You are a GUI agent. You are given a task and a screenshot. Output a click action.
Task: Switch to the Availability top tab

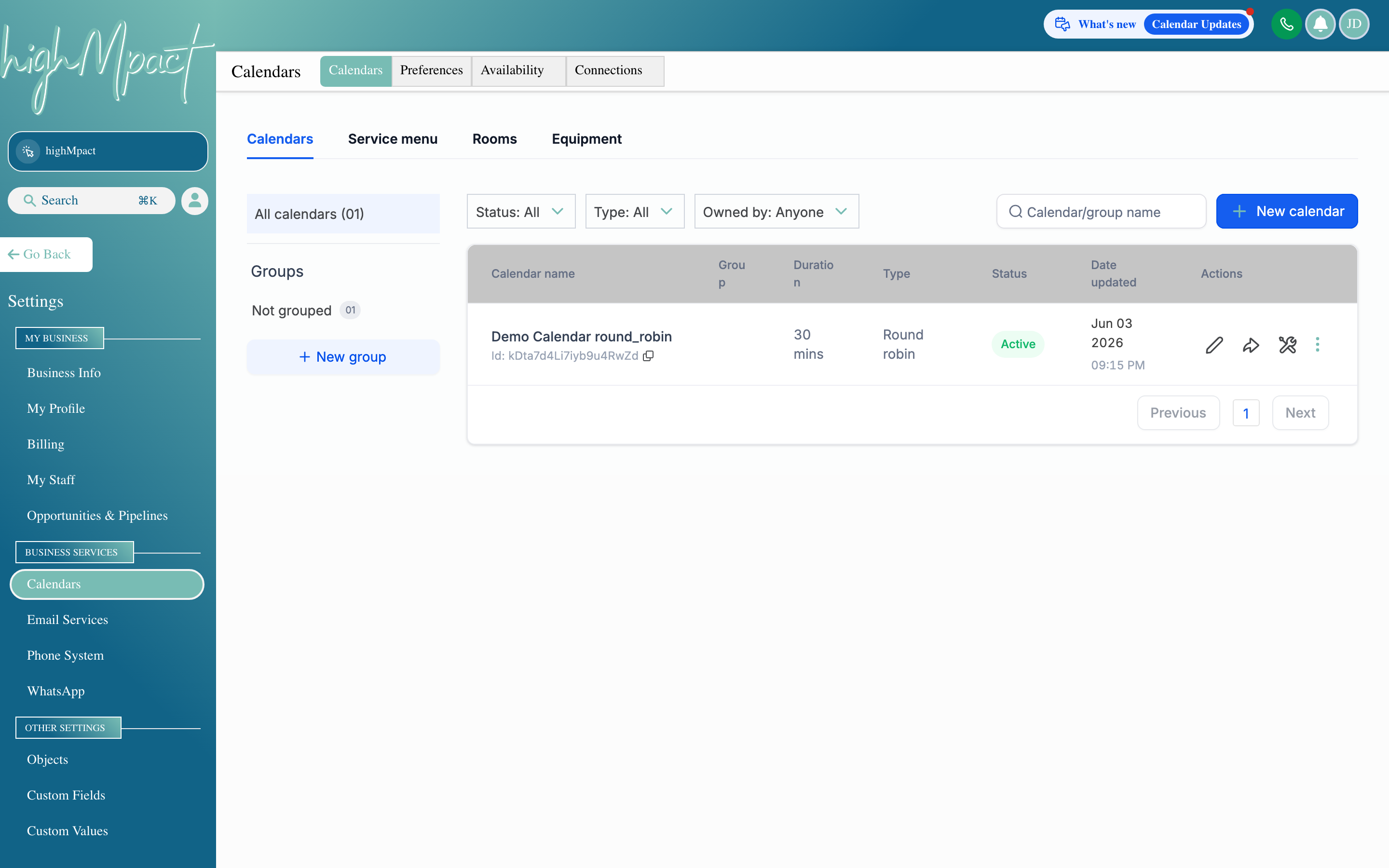click(518, 70)
